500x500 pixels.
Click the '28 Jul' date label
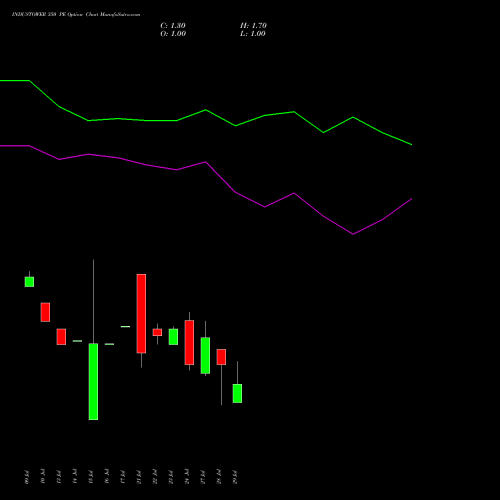219,477
